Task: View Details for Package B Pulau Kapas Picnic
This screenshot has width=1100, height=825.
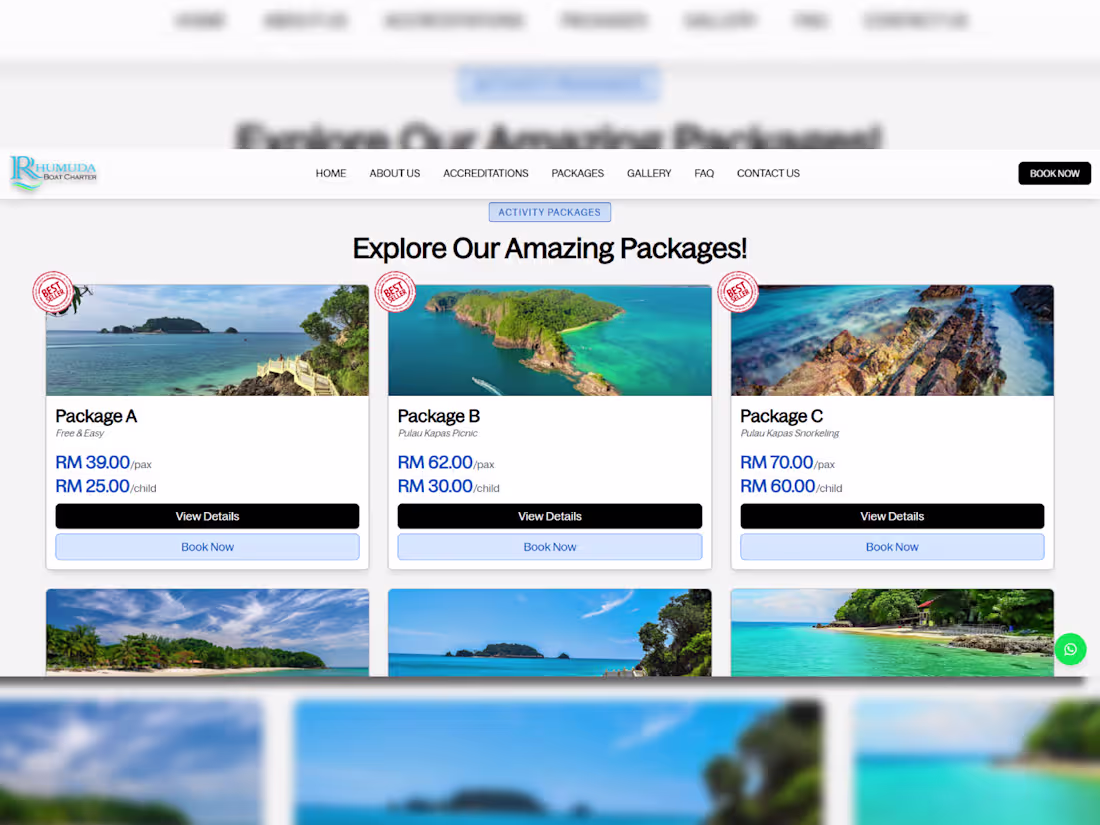Action: tap(549, 516)
